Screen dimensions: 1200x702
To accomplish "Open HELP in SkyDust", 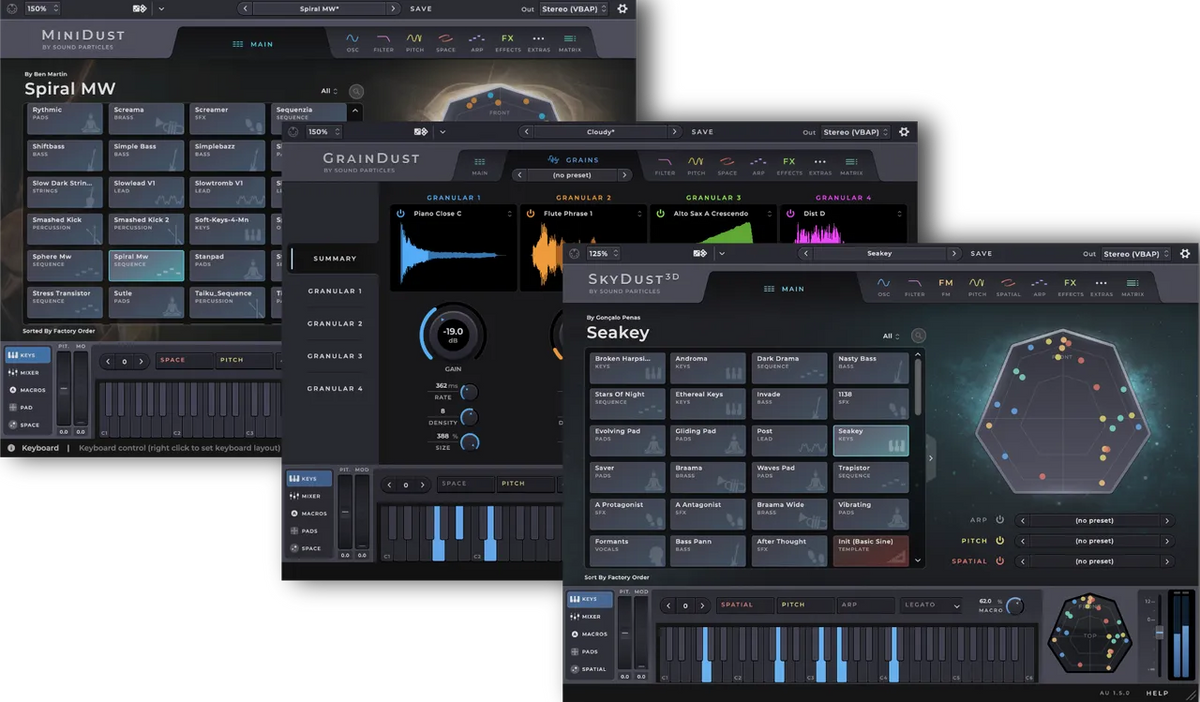I will pyautogui.click(x=1156, y=691).
